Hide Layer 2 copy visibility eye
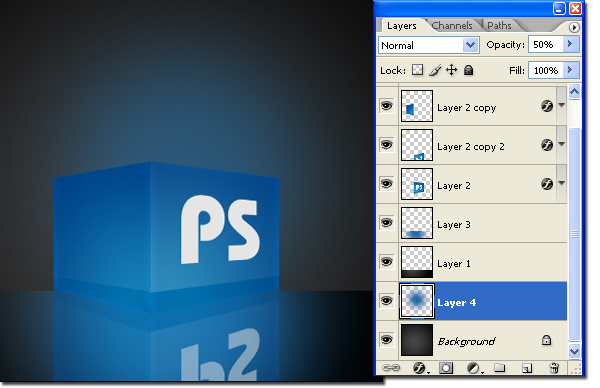The height and width of the screenshot is (388, 600). [387, 106]
